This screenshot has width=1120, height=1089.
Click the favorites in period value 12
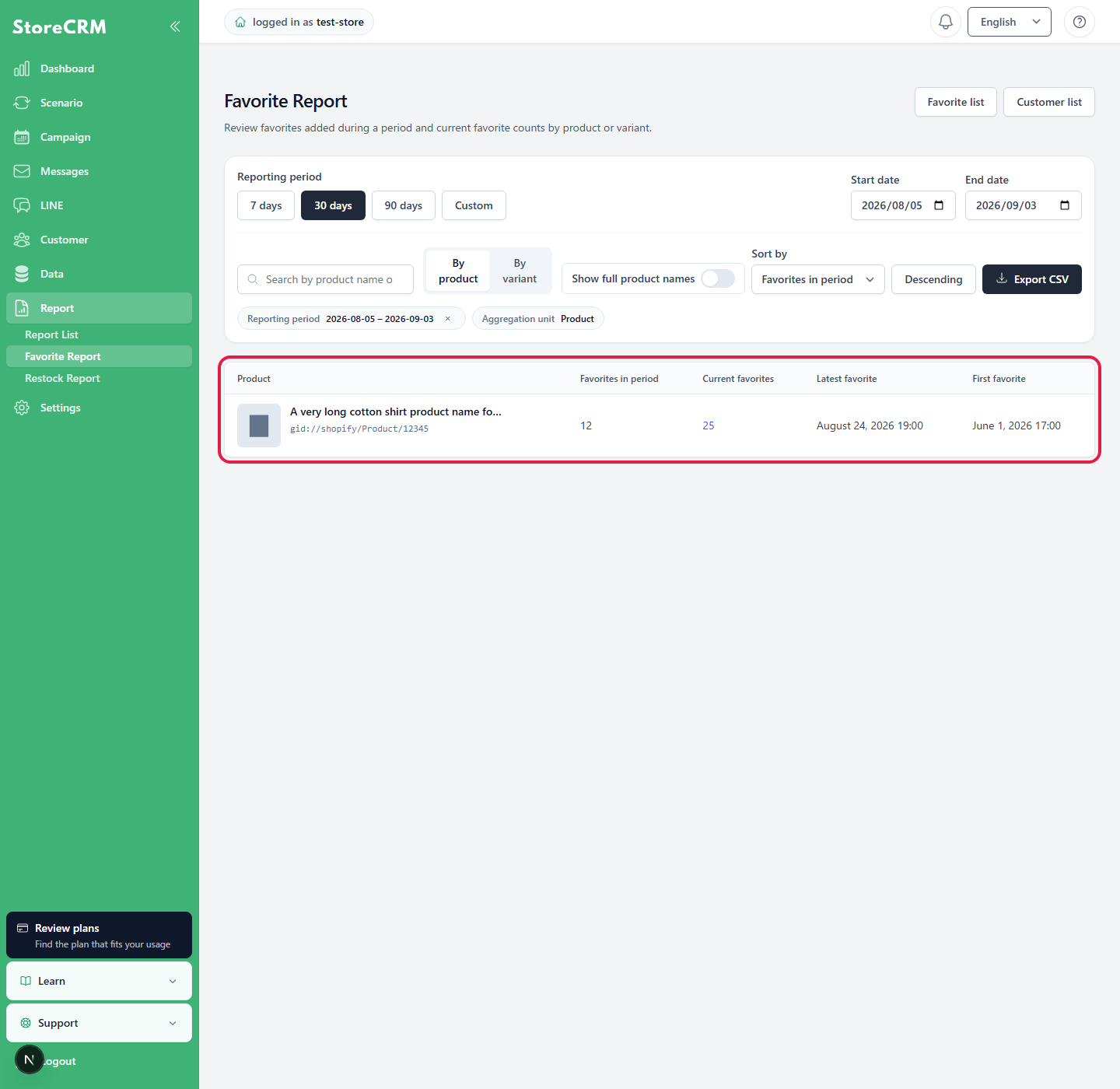tap(586, 425)
